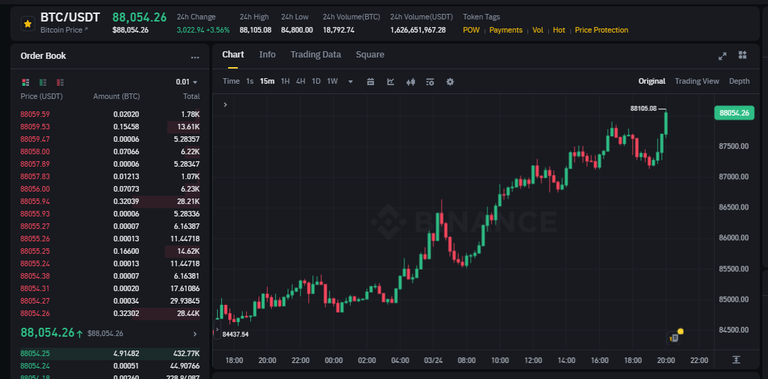Open the chart settings gear icon
Viewport: 768px width, 379px height.
(x=450, y=82)
